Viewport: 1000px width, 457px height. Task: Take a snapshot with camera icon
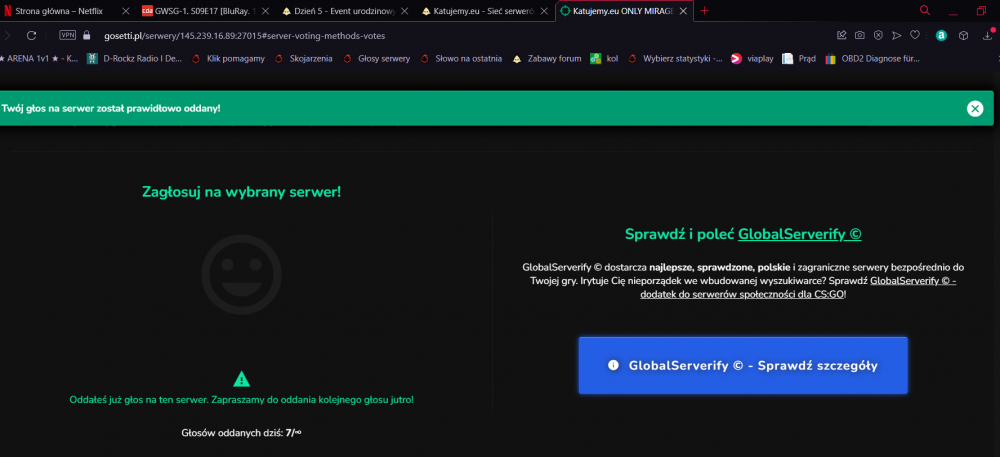[860, 36]
